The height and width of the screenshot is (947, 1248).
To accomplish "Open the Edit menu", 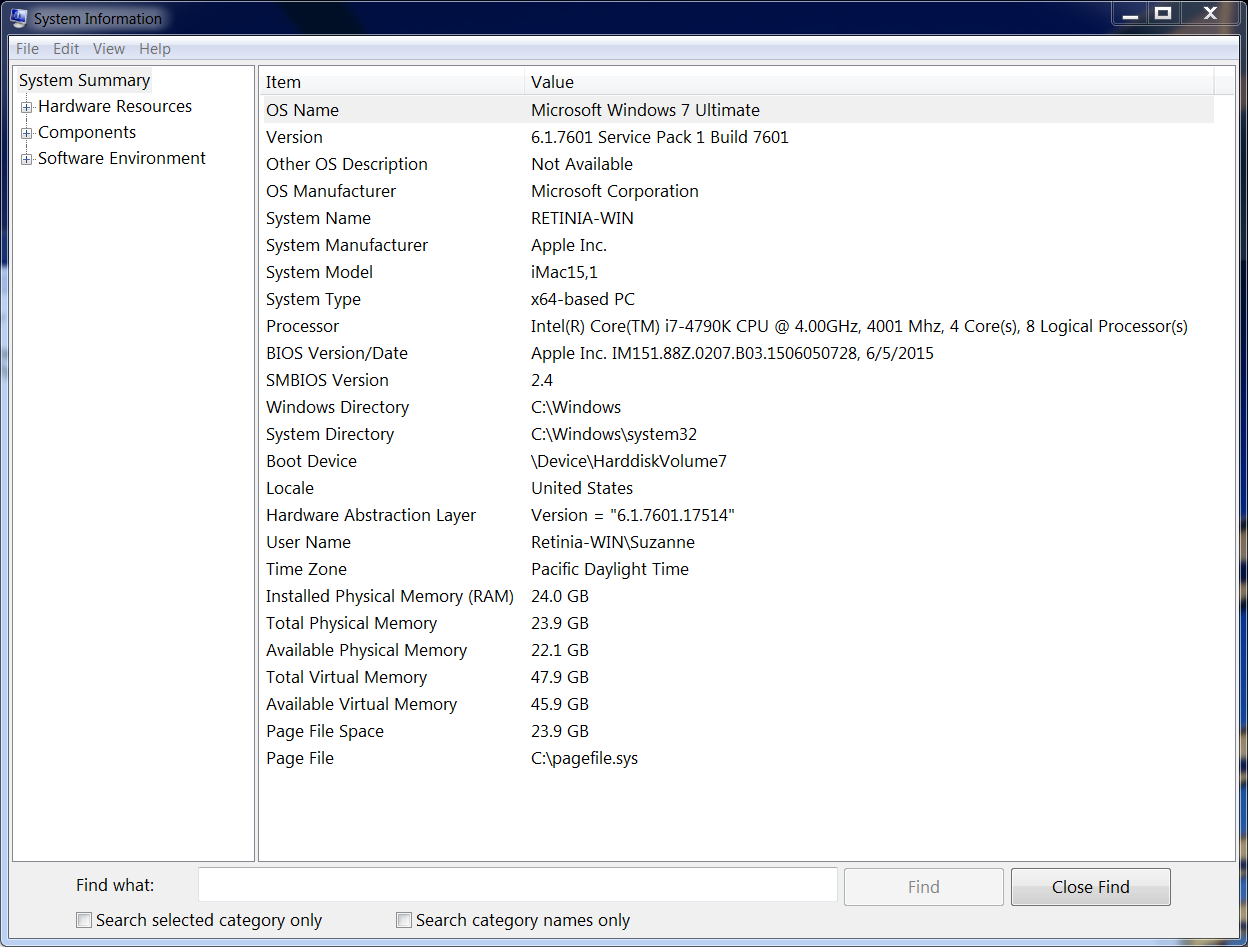I will [66, 49].
